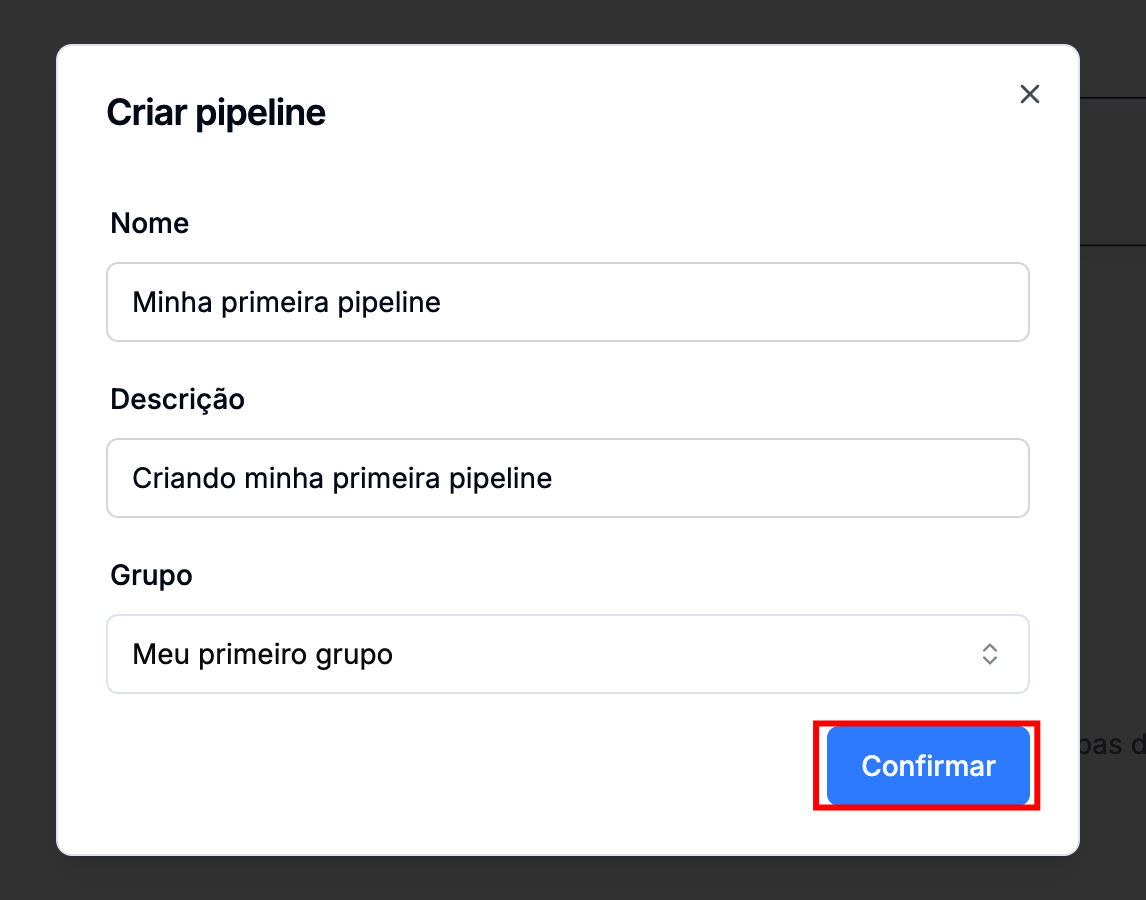Close the Criar pipeline dialog
The height and width of the screenshot is (900, 1146).
(1029, 94)
